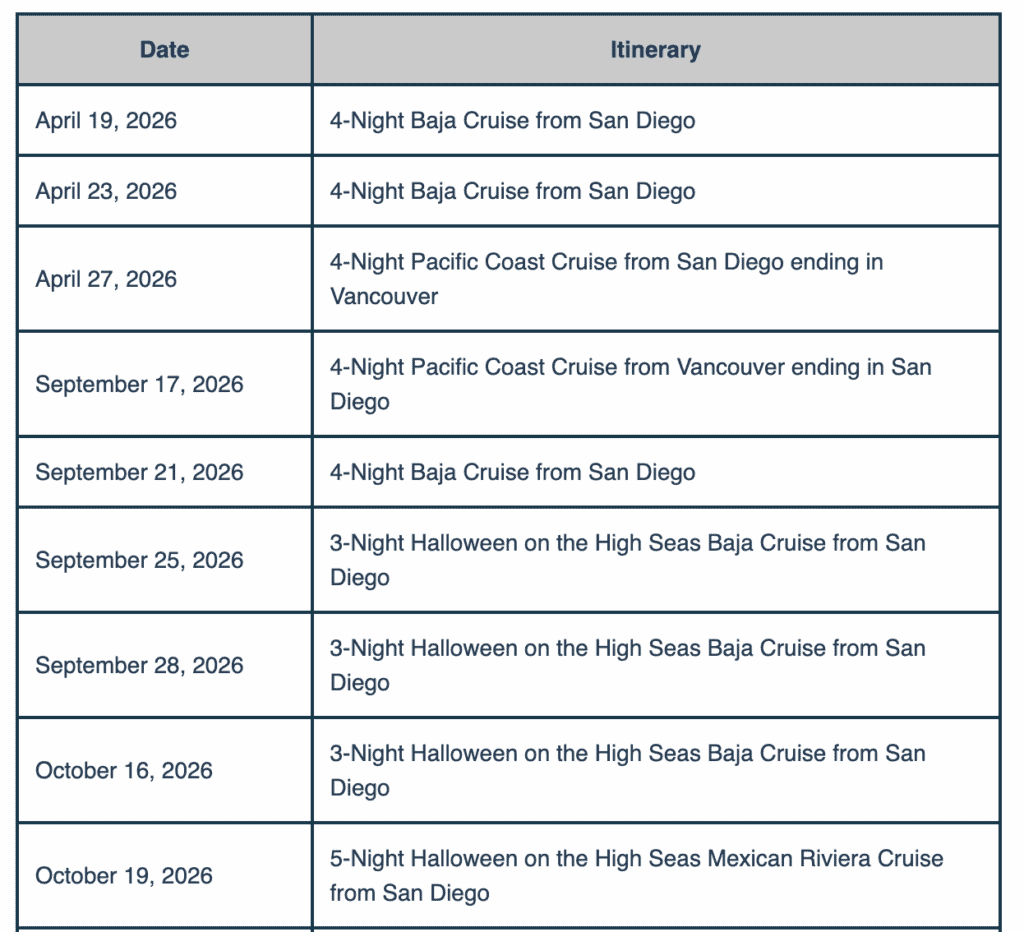Viewport: 1024px width, 932px height.
Task: Click the itinerary text for April 19, 2026
Action: pyautogui.click(x=512, y=121)
